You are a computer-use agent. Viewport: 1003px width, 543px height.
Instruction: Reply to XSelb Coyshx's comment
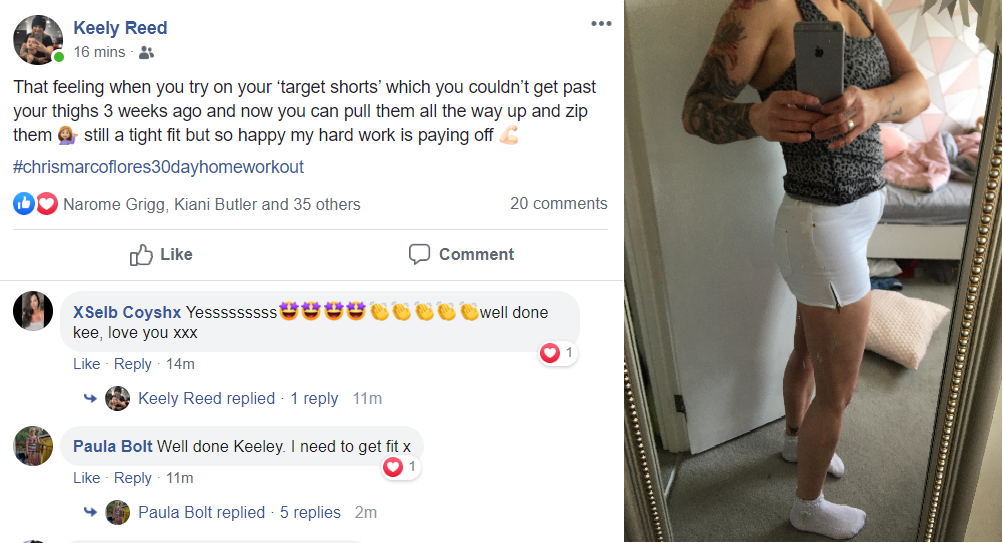click(x=132, y=364)
